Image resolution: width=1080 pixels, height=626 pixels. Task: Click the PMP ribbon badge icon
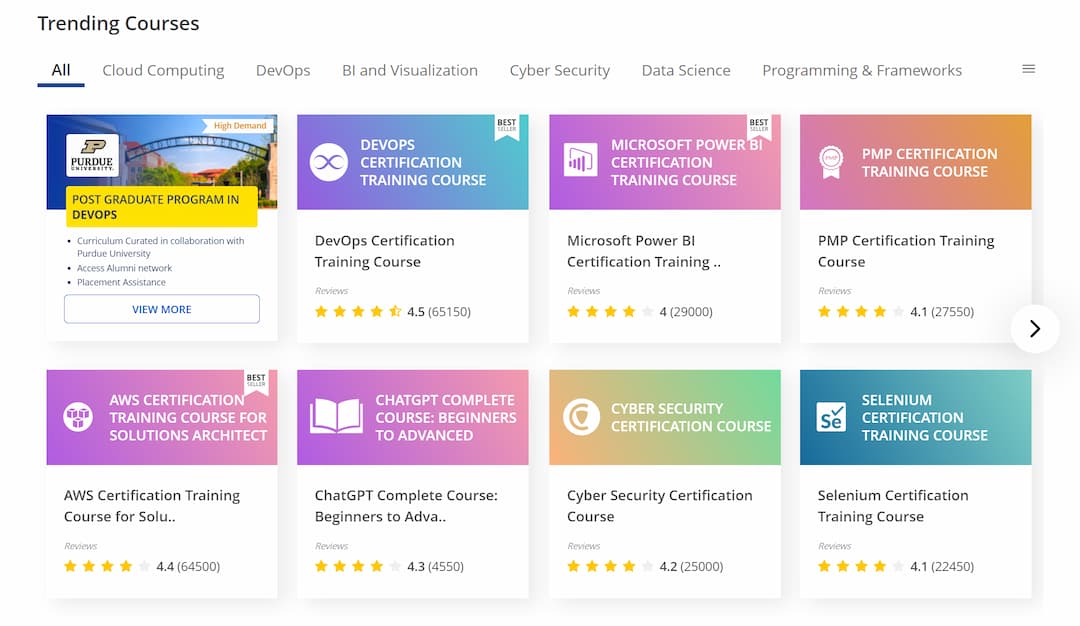[831, 162]
